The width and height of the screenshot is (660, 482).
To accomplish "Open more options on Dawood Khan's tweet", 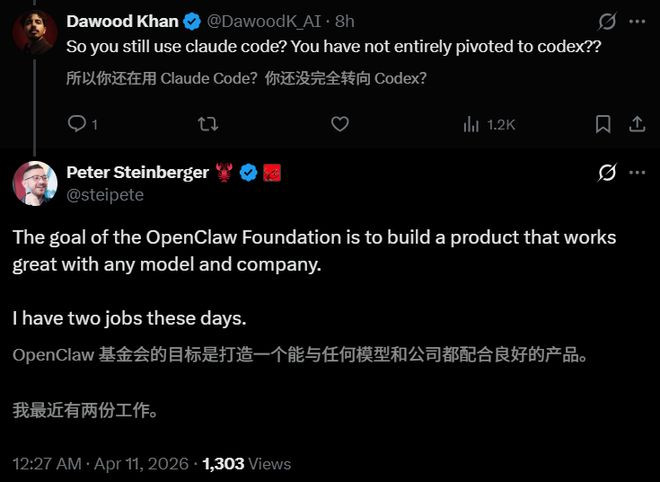I will 637,21.
